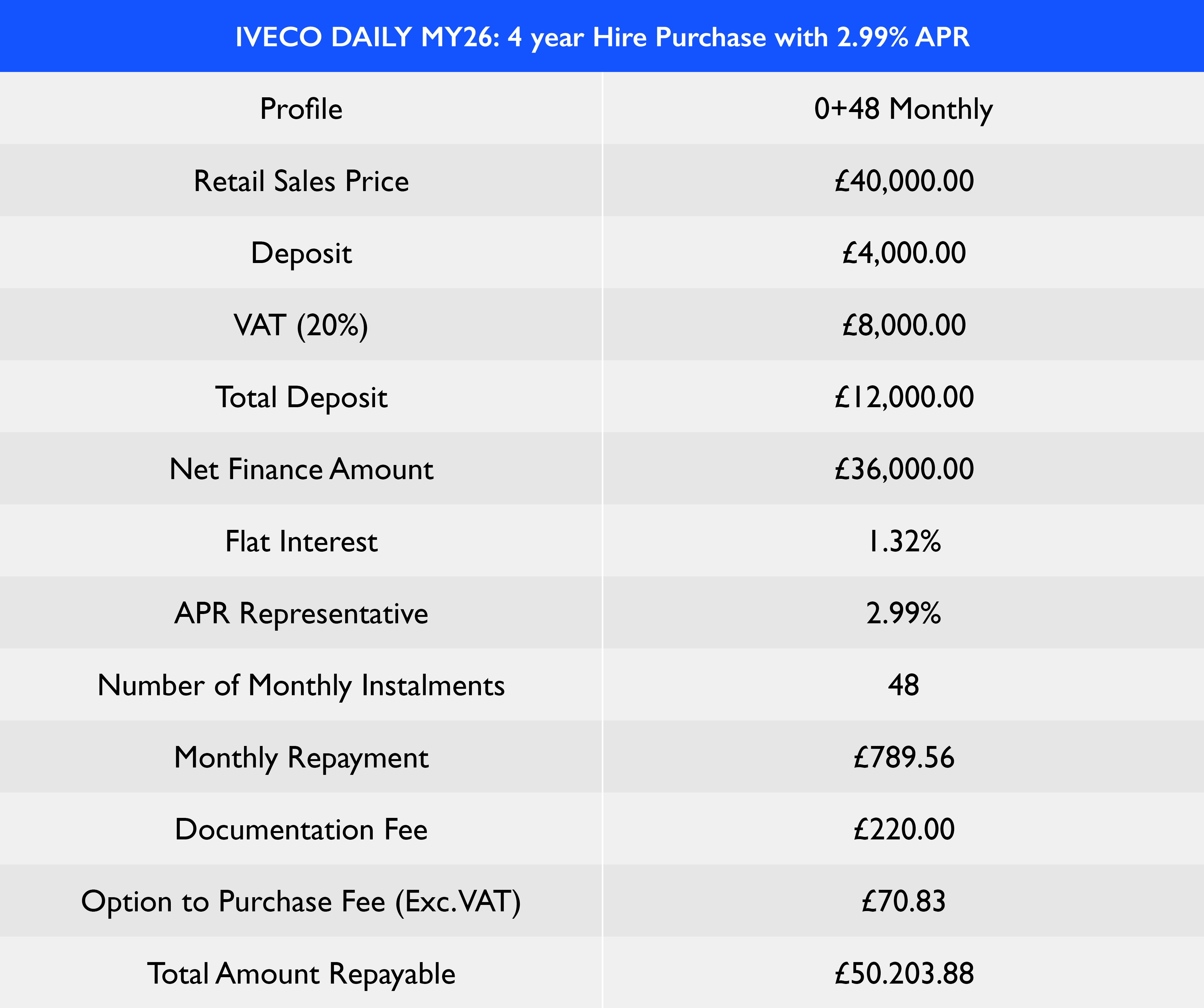Click the £12,000.00 total deposit value
The height and width of the screenshot is (1008, 1204).
tap(903, 397)
